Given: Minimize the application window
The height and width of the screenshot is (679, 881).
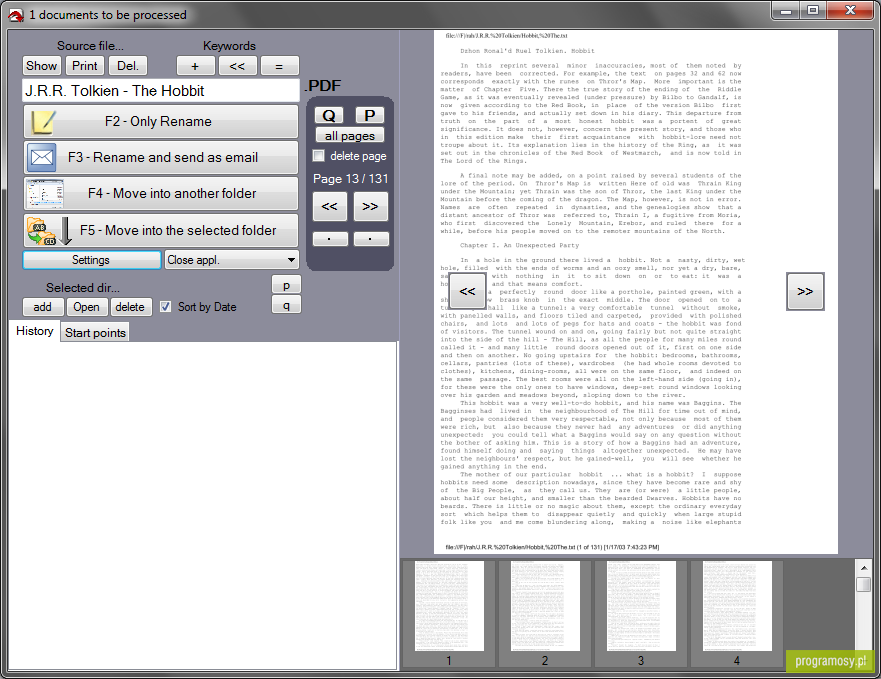Looking at the screenshot, I should pyautogui.click(x=786, y=11).
